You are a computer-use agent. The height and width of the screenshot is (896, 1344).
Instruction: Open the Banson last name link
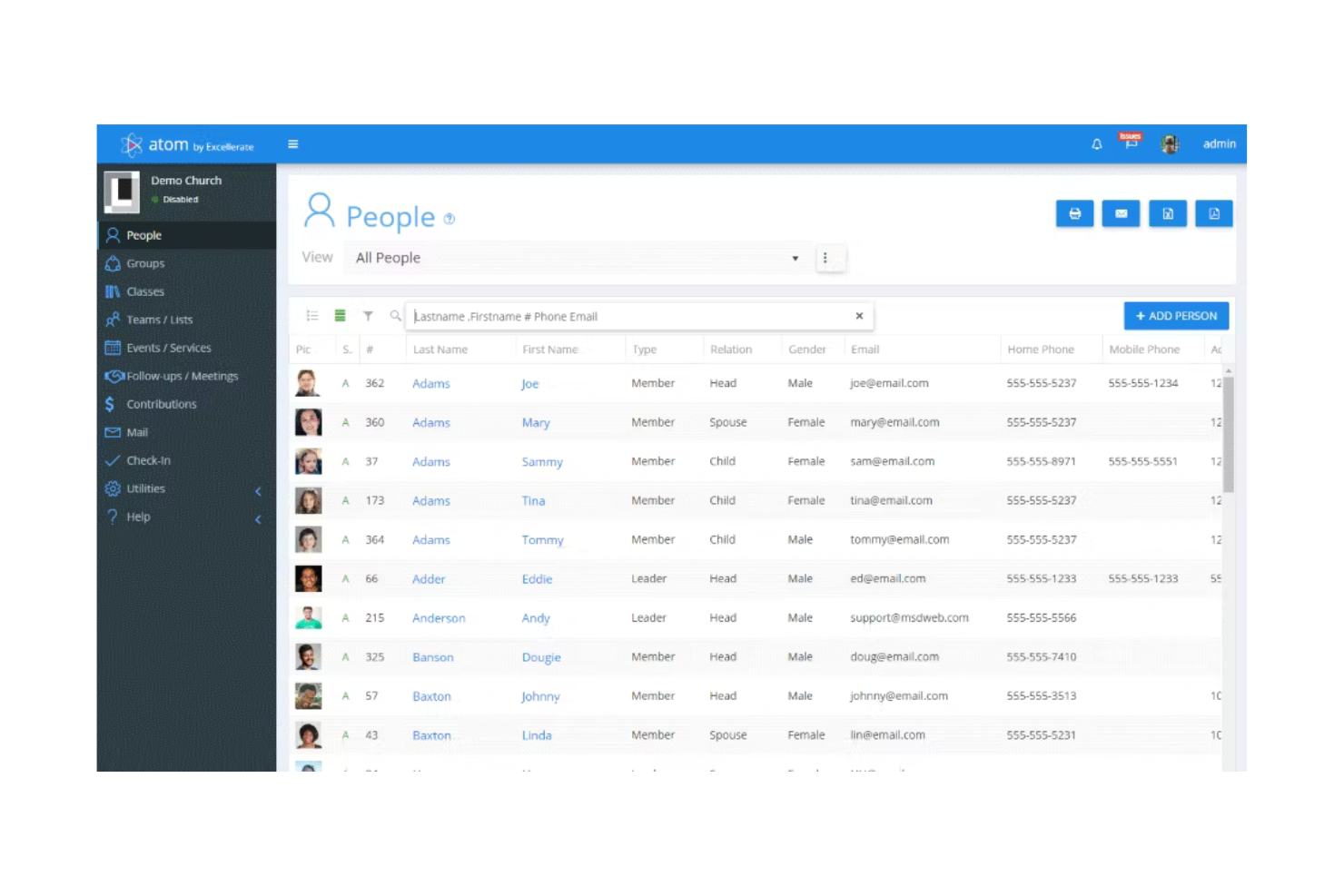coord(433,657)
